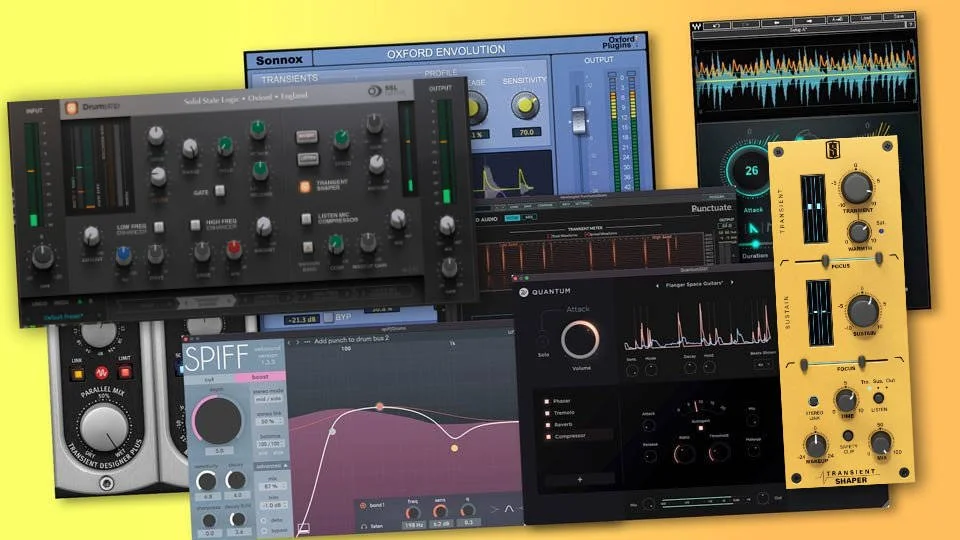Toggle SPIFF band1 power button

[363, 506]
